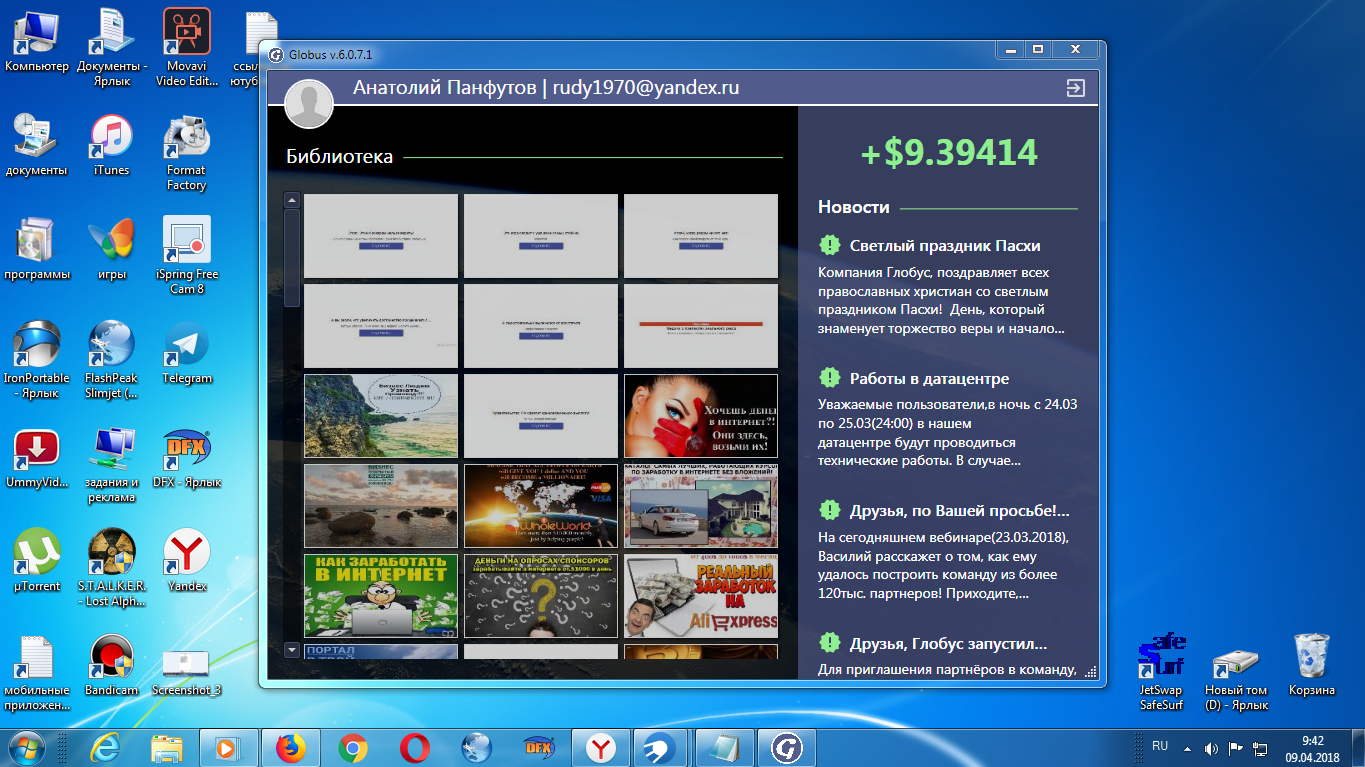The height and width of the screenshot is (767, 1365).
Task: Click the volume speaker tray icon
Action: tap(1211, 748)
